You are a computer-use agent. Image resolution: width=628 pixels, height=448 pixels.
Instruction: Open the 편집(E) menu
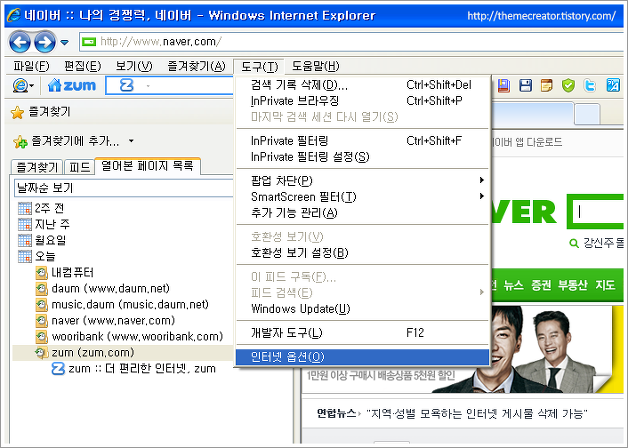[83, 66]
